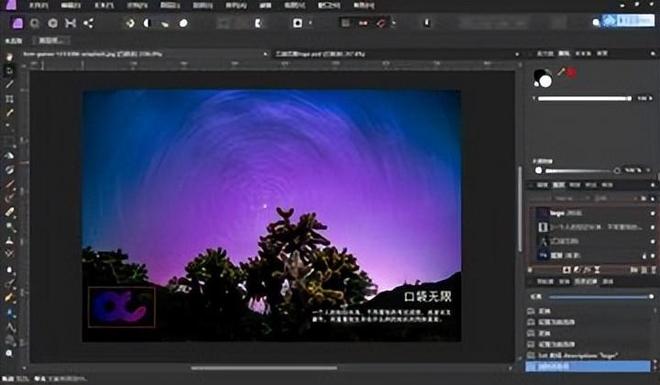
Task: Open the Quick Mask options arrow
Action: (311, 23)
